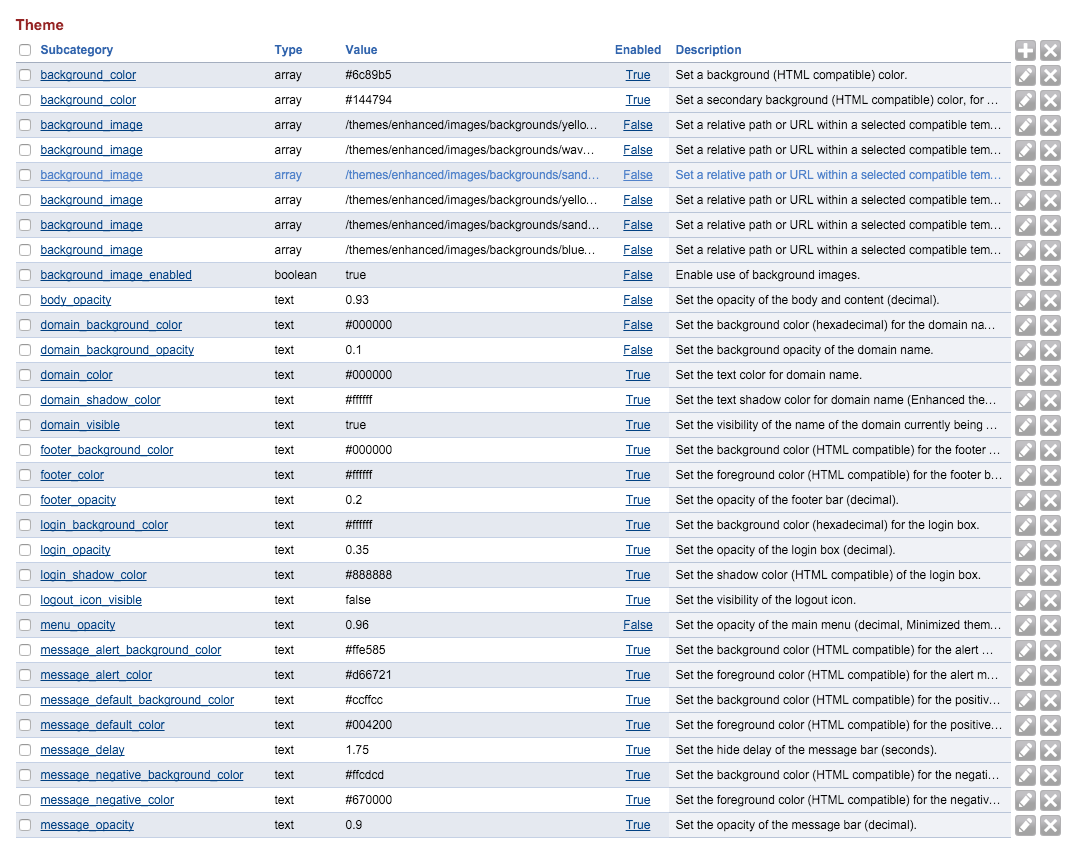Click the Theme section heading

[39, 25]
